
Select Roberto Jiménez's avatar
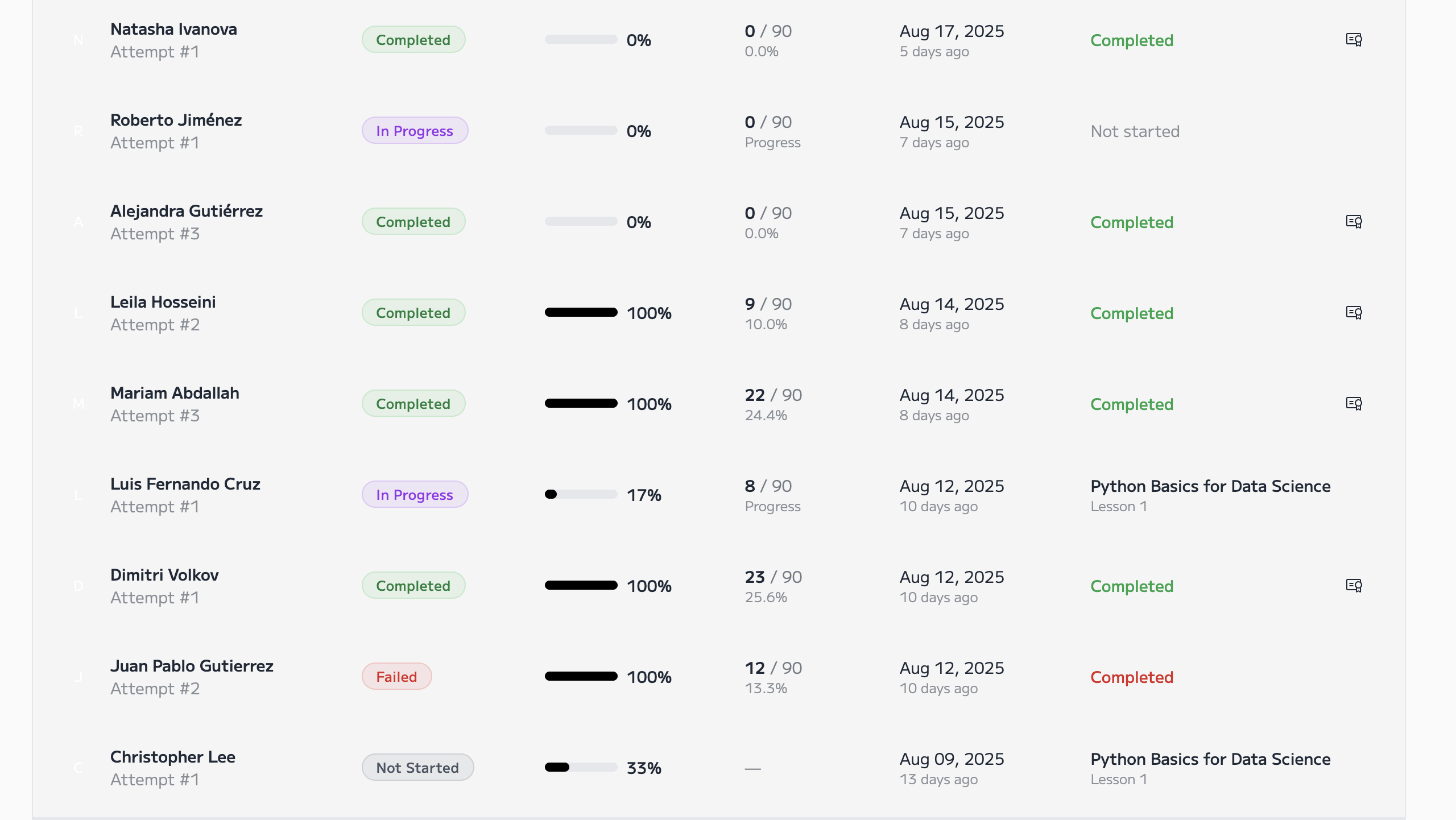tap(79, 130)
